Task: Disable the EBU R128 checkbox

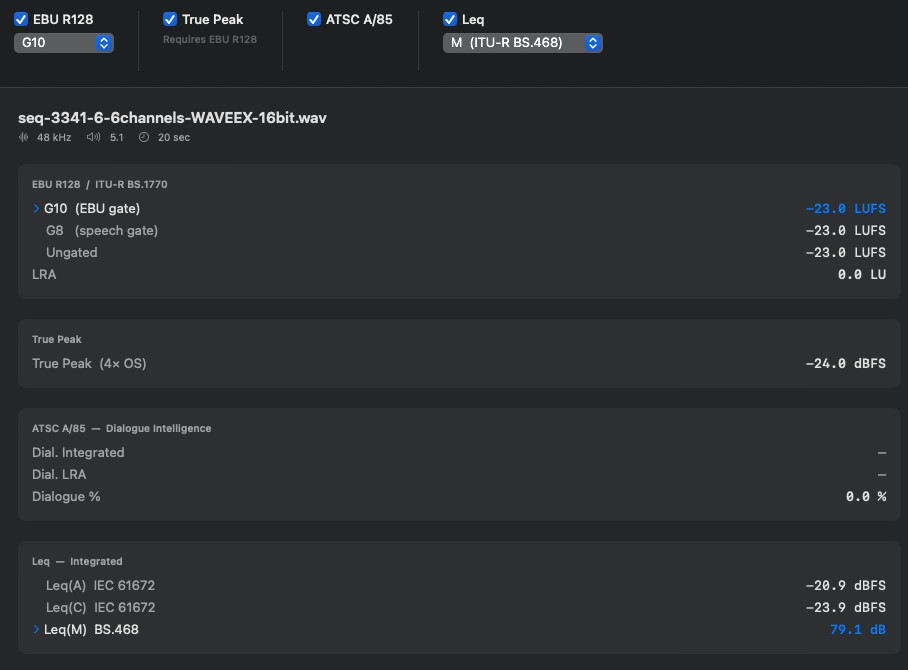Action: [22, 18]
